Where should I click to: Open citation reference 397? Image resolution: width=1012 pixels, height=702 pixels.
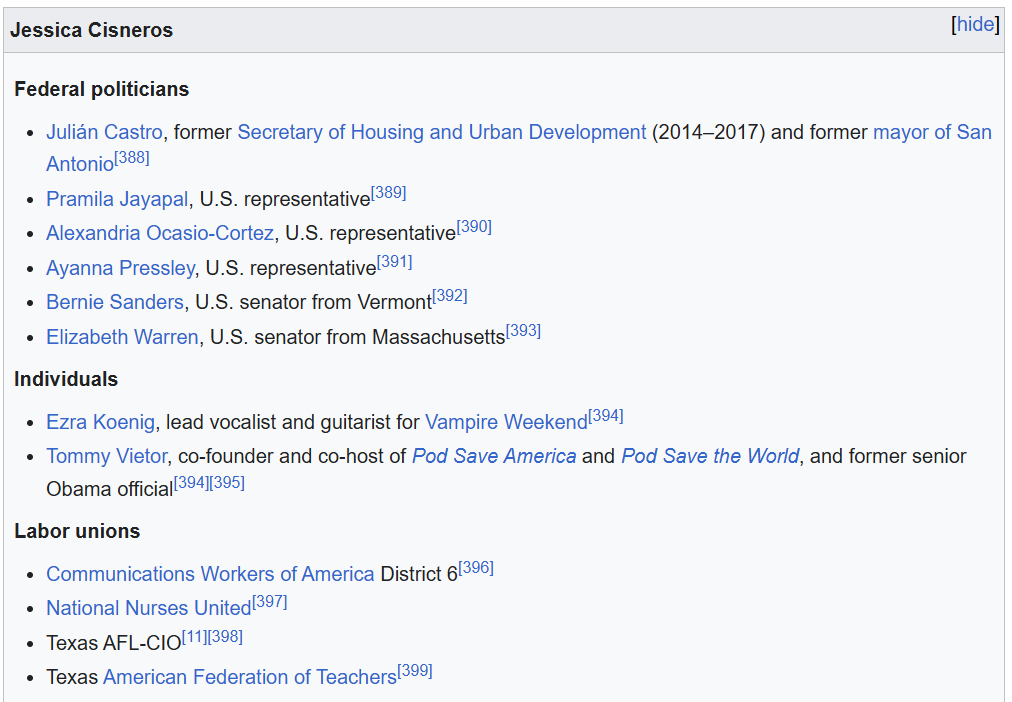pos(270,603)
